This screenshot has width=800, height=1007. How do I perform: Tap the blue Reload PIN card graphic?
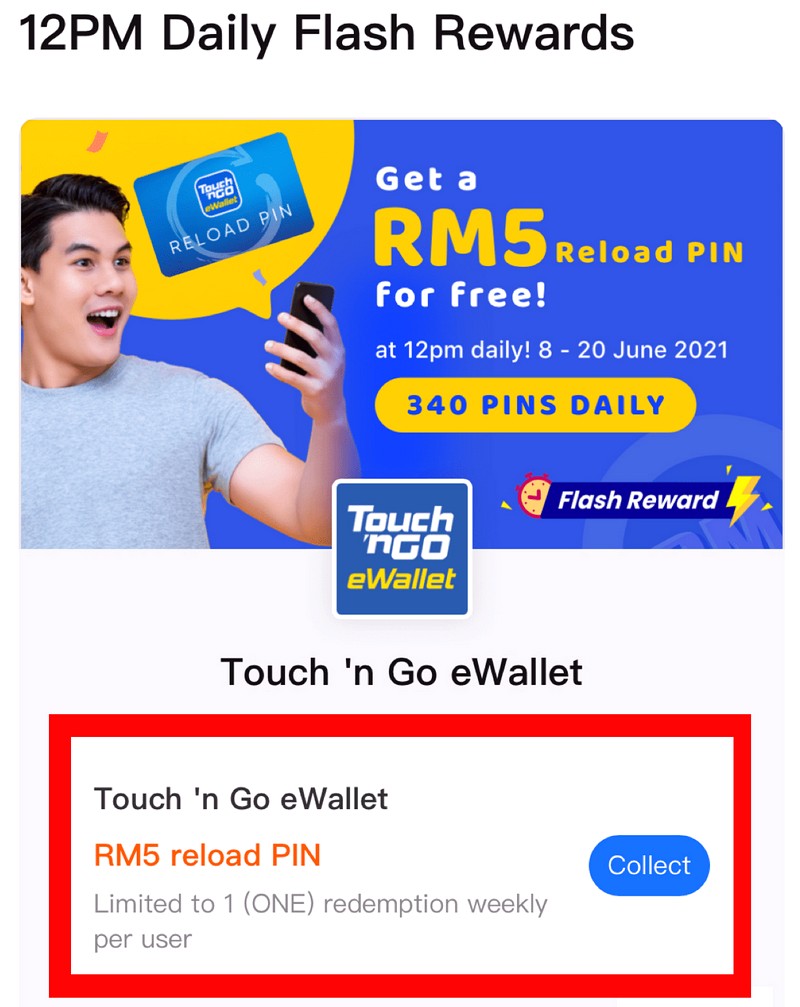click(x=223, y=204)
